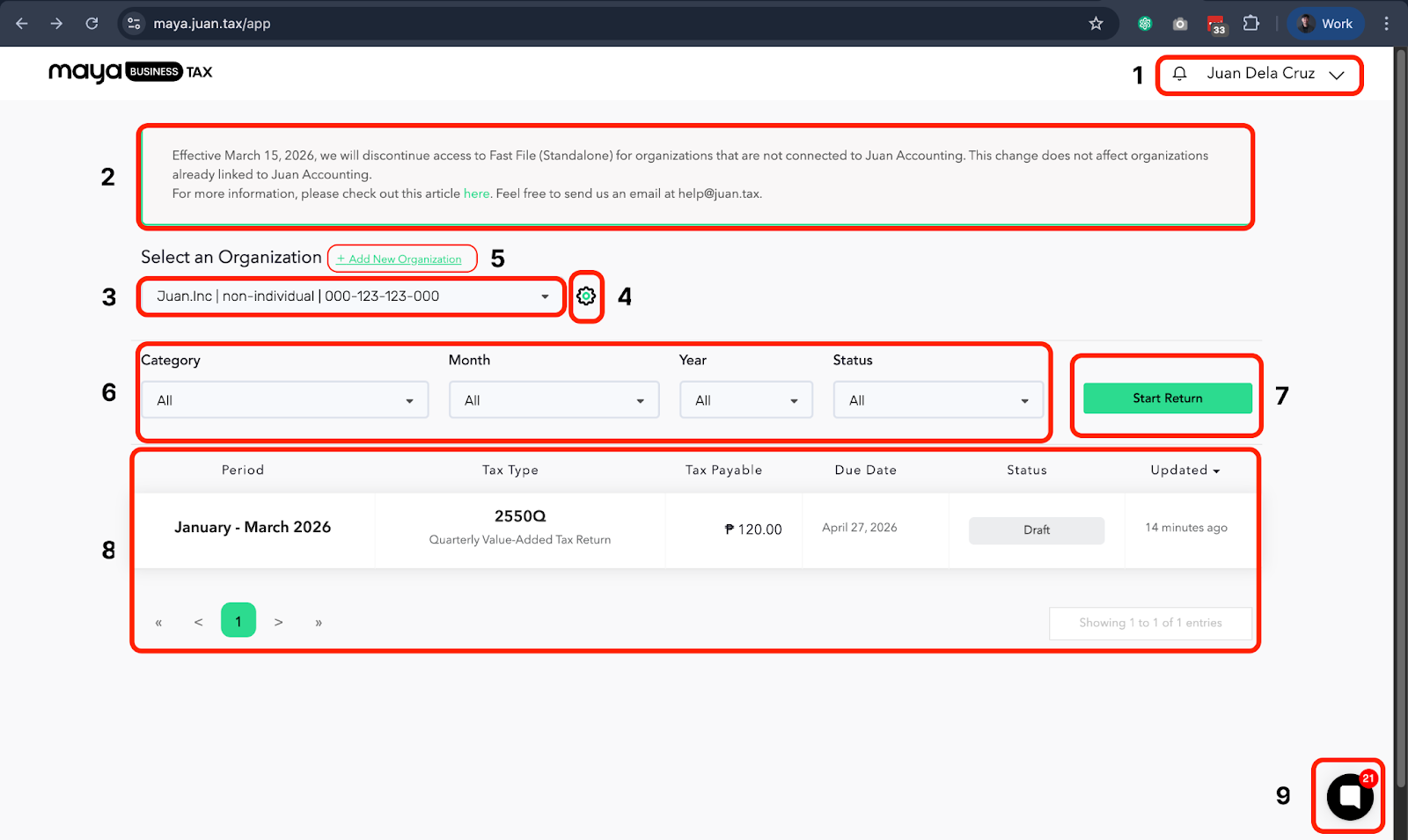Viewport: 1408px width, 840px height.
Task: Open the Status filter dropdown
Action: pos(938,400)
